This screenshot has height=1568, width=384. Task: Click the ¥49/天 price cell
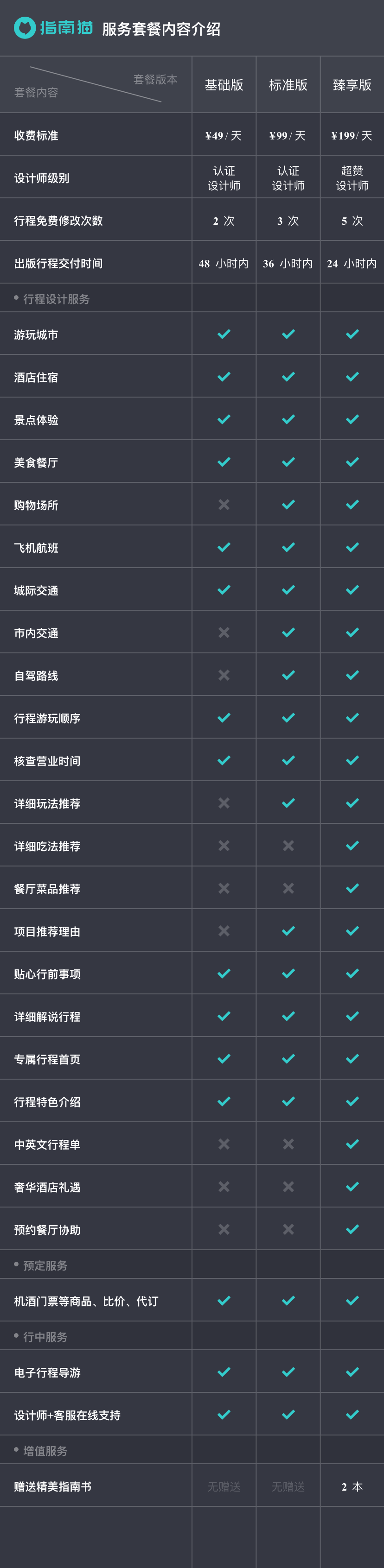(x=224, y=135)
